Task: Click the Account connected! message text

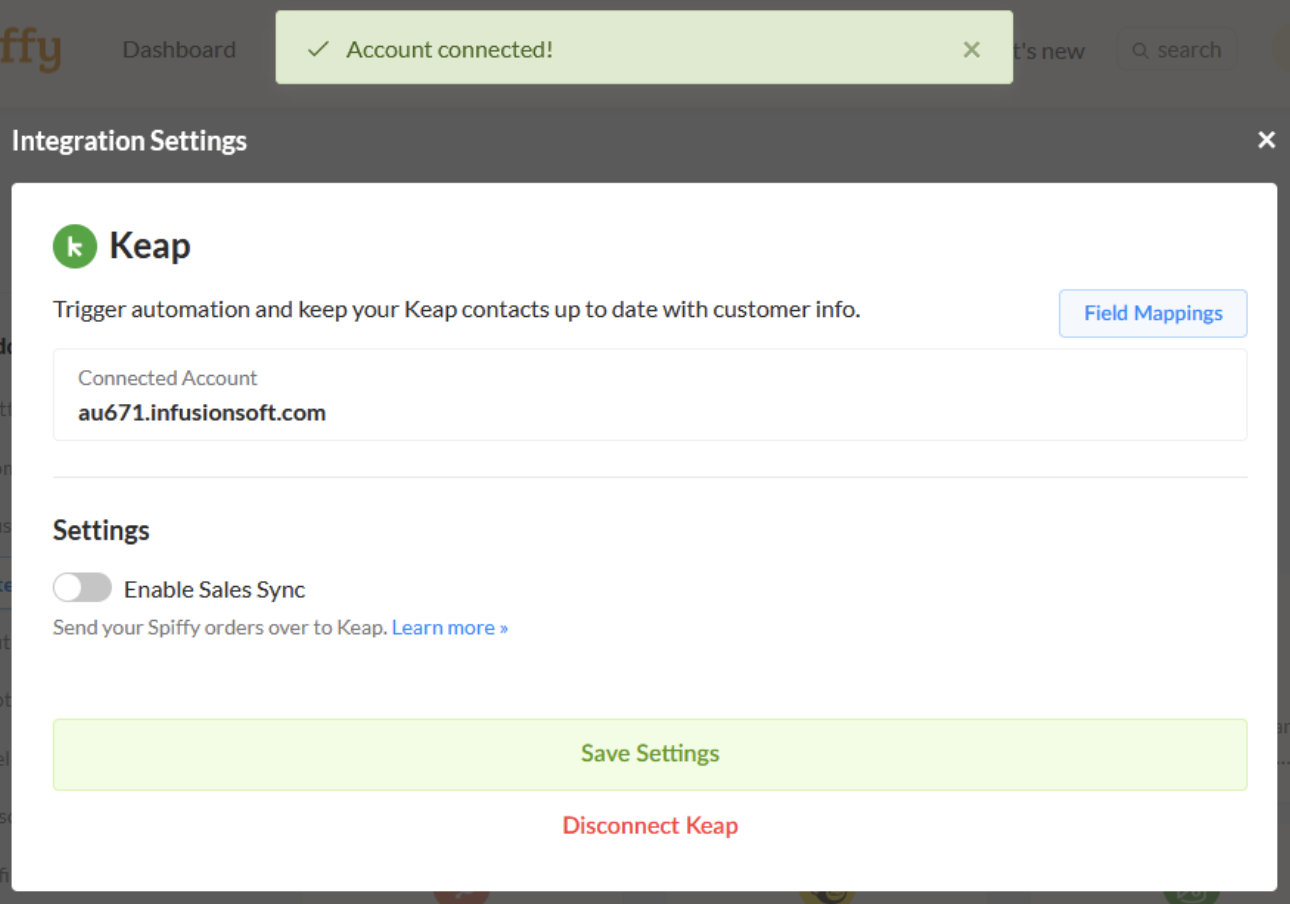Action: pyautogui.click(x=449, y=50)
